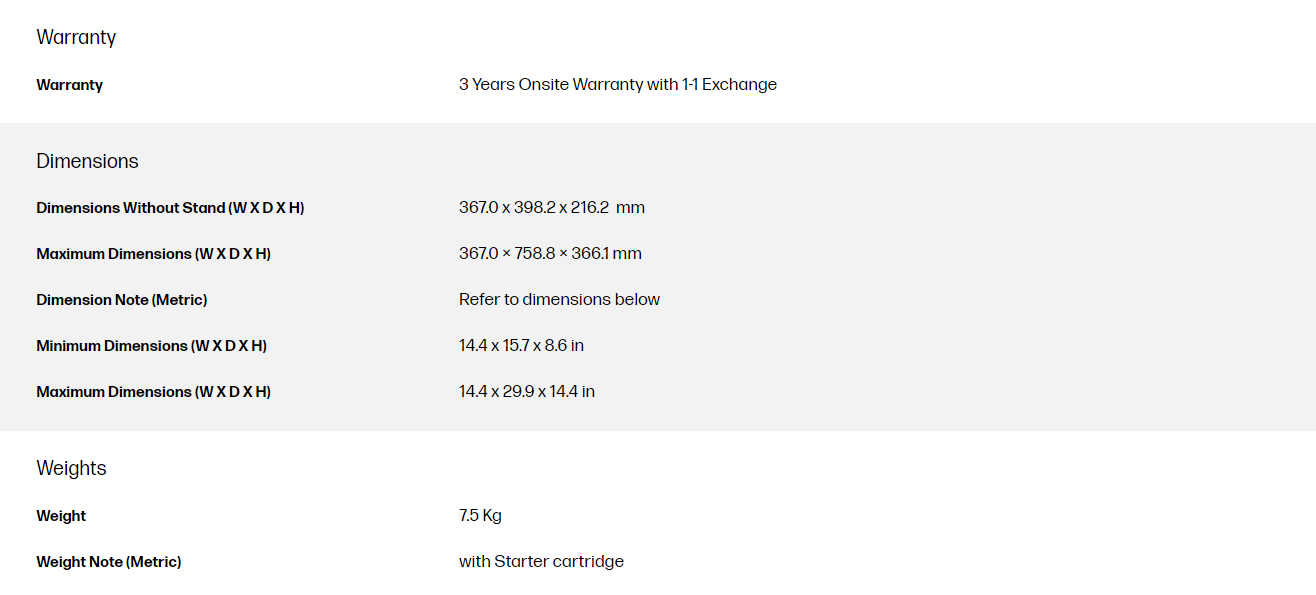Select the 367.0 × 758.8 × 366.1 mm value

[550, 254]
